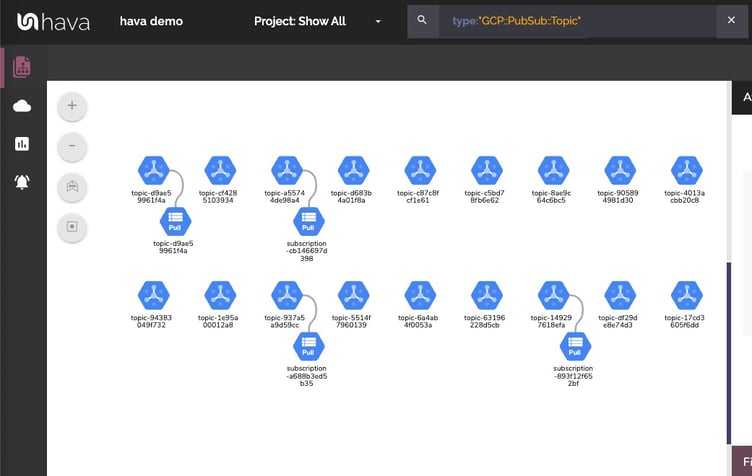752x476 pixels.
Task: Open the Project: Show All dropdown
Action: pos(317,22)
